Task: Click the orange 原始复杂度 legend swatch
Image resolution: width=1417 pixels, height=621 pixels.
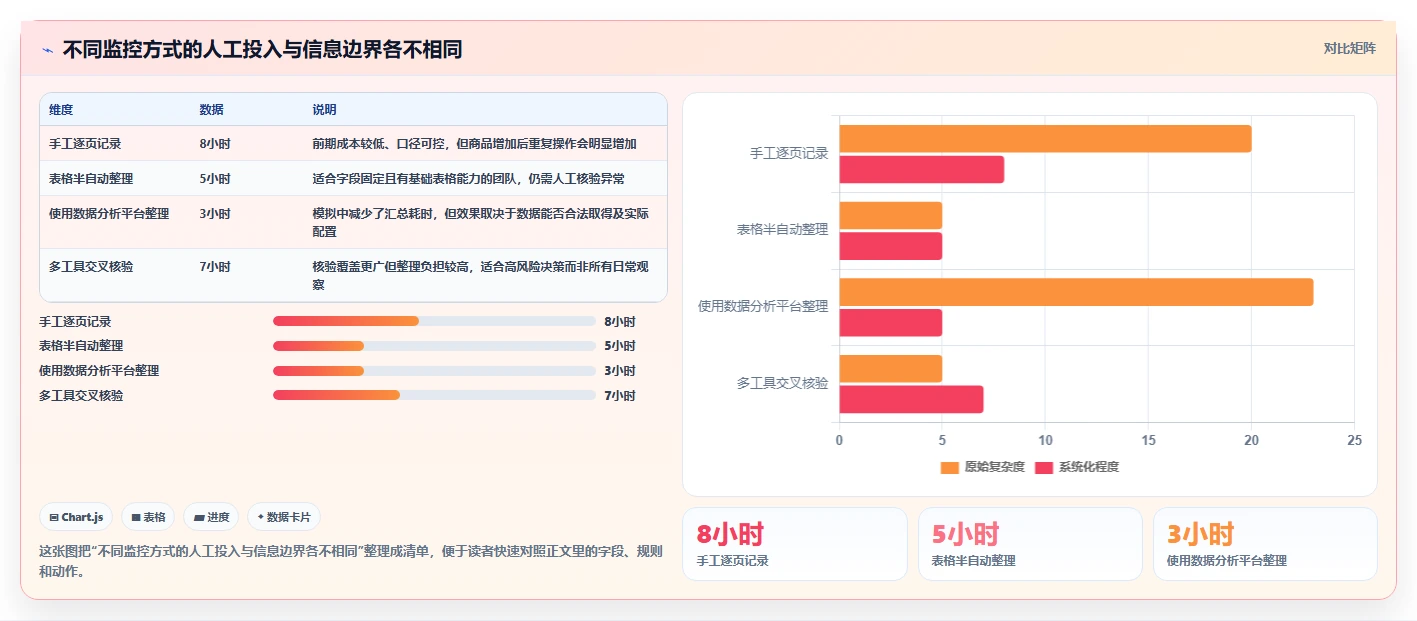Action: coord(949,467)
